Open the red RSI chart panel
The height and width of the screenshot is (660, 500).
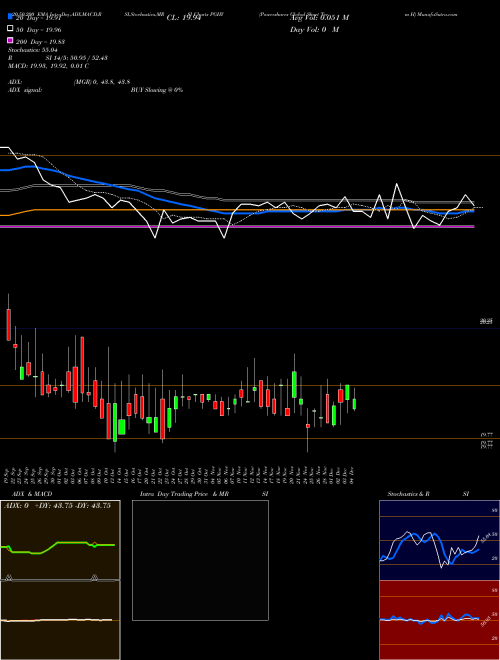[439, 620]
